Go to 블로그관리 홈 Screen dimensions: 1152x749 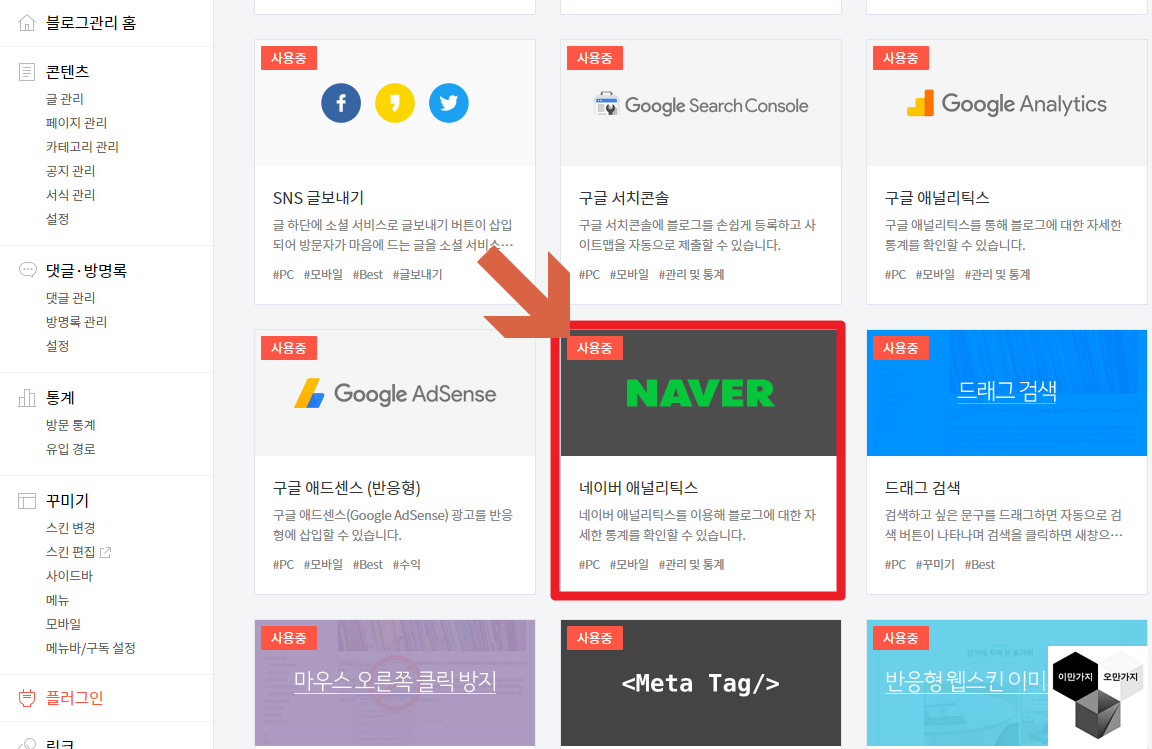tap(90, 23)
